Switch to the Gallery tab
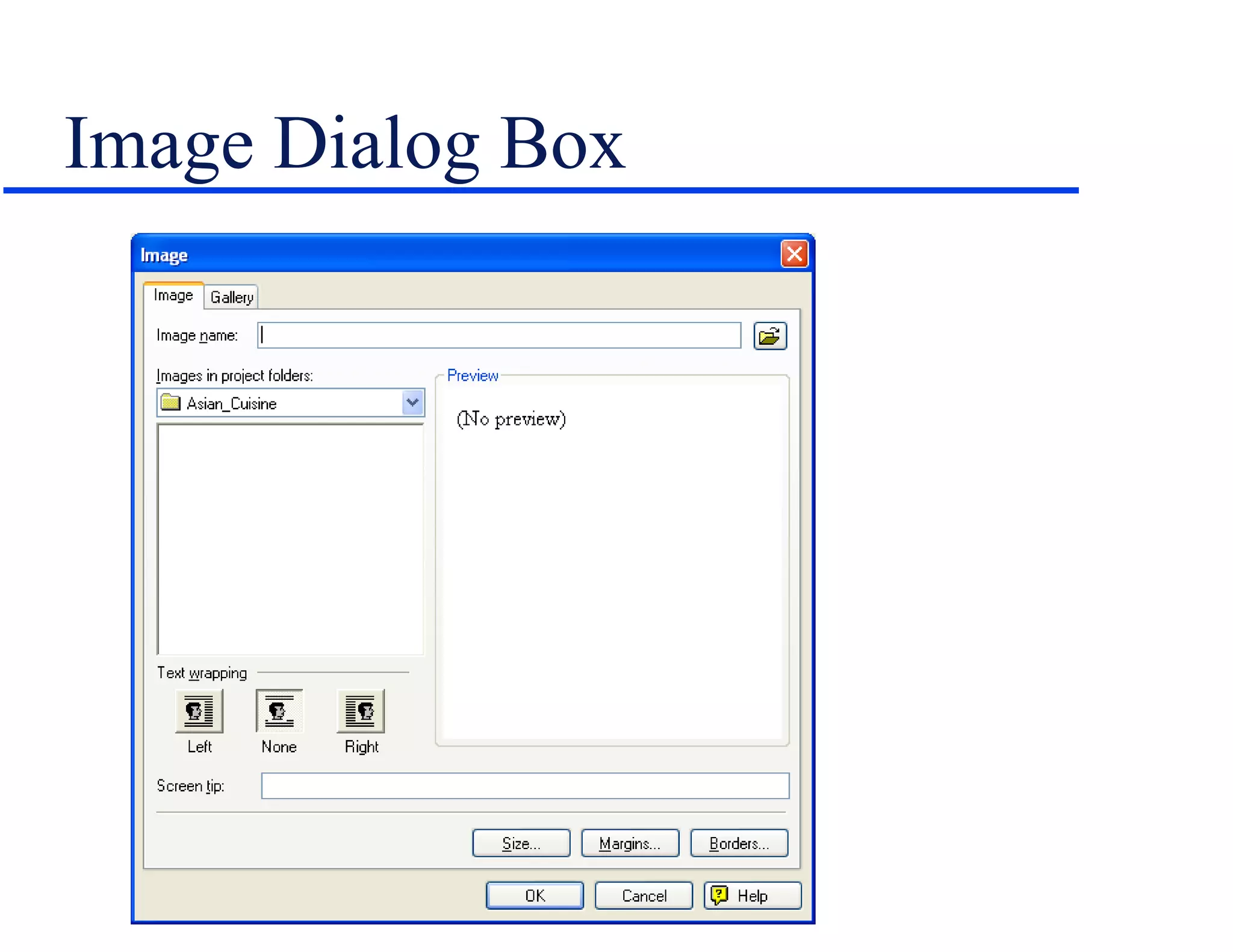The image size is (1233, 952). click(231, 297)
